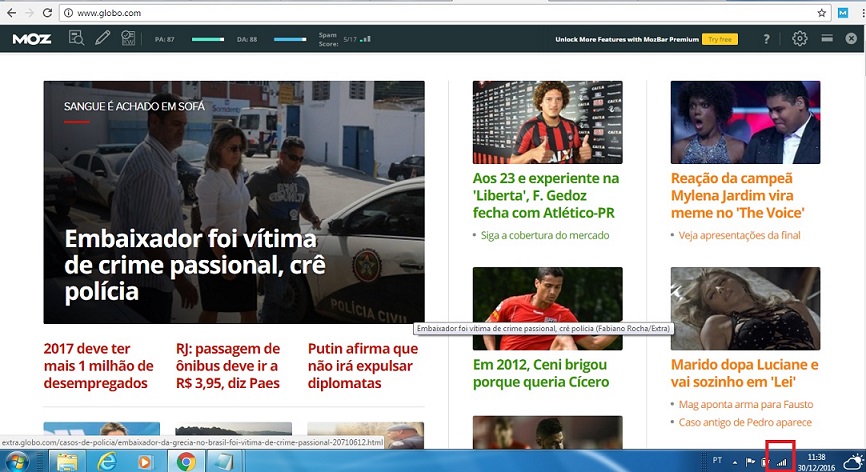
Task: Reload the globo.com page
Action: tap(47, 12)
